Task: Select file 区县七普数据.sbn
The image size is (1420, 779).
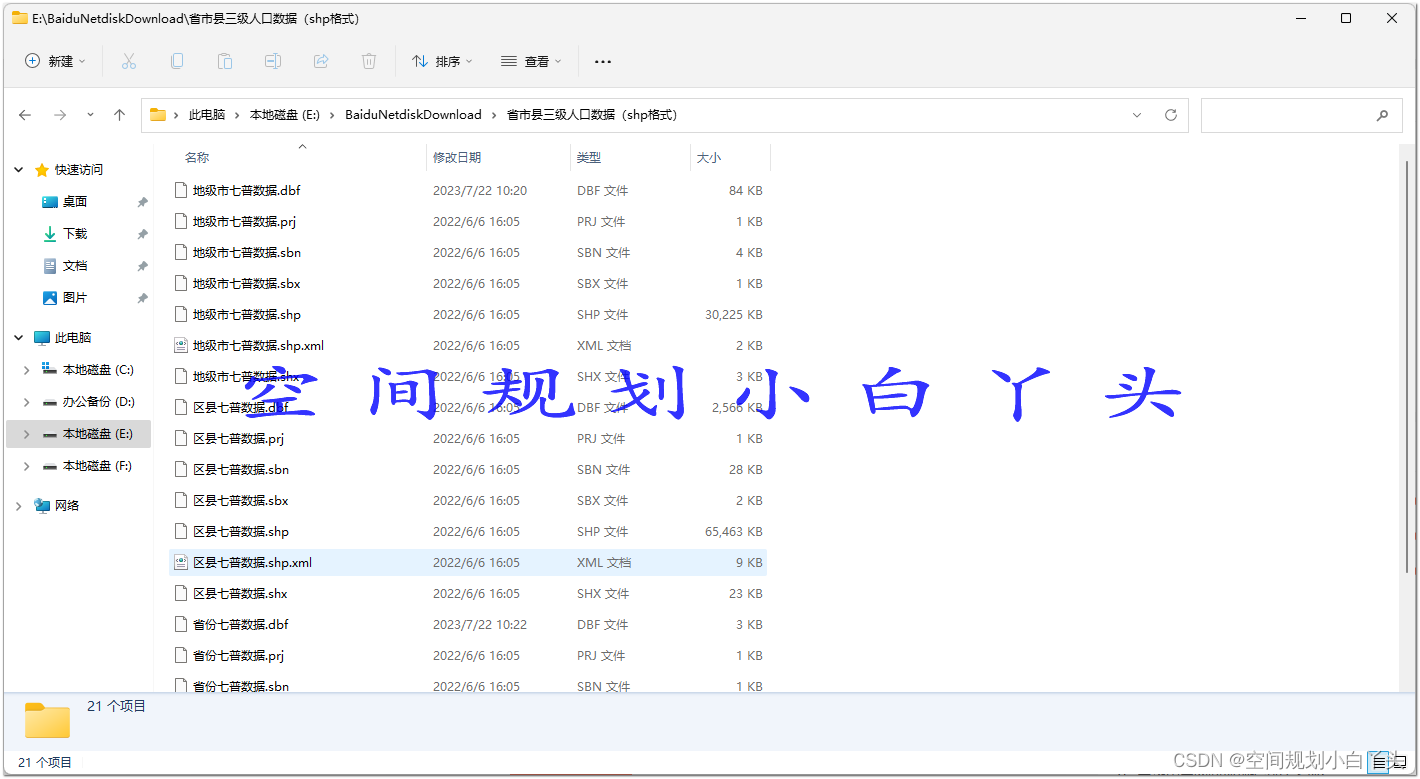Action: 240,469
